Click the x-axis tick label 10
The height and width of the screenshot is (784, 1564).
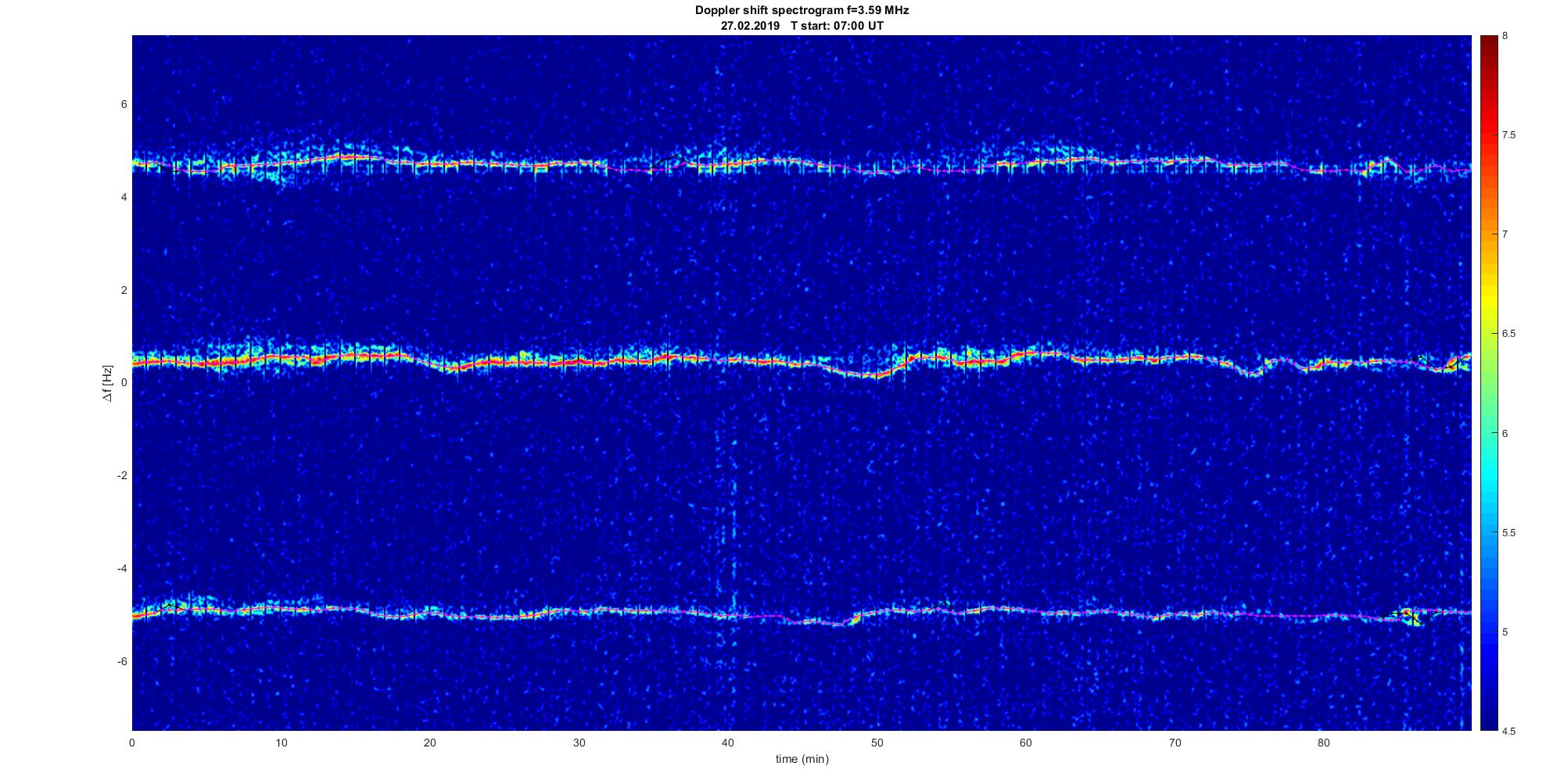coord(281,743)
